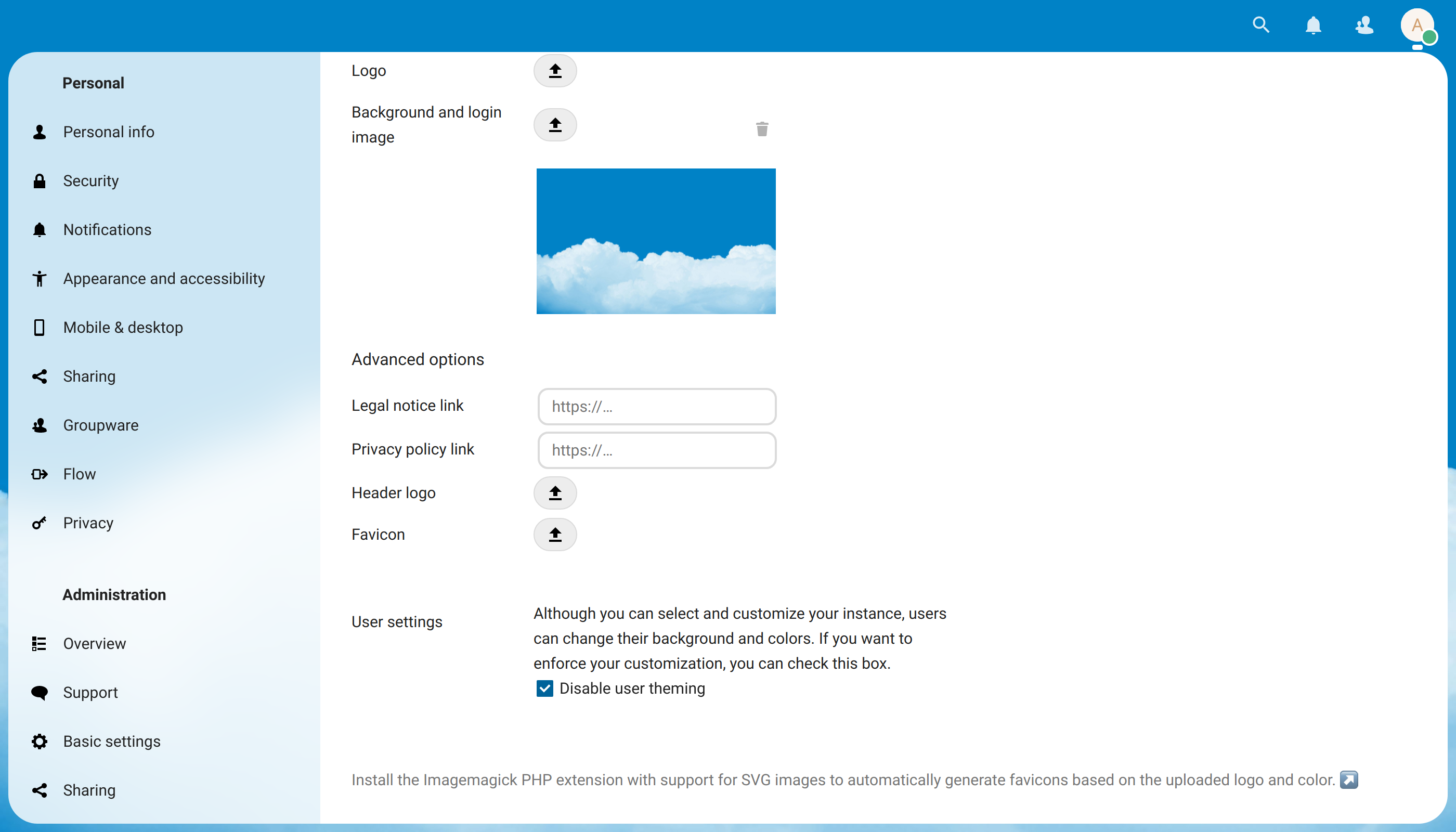1456x832 pixels.
Task: Navigate to Mobile & desktop settings
Action: pos(123,328)
